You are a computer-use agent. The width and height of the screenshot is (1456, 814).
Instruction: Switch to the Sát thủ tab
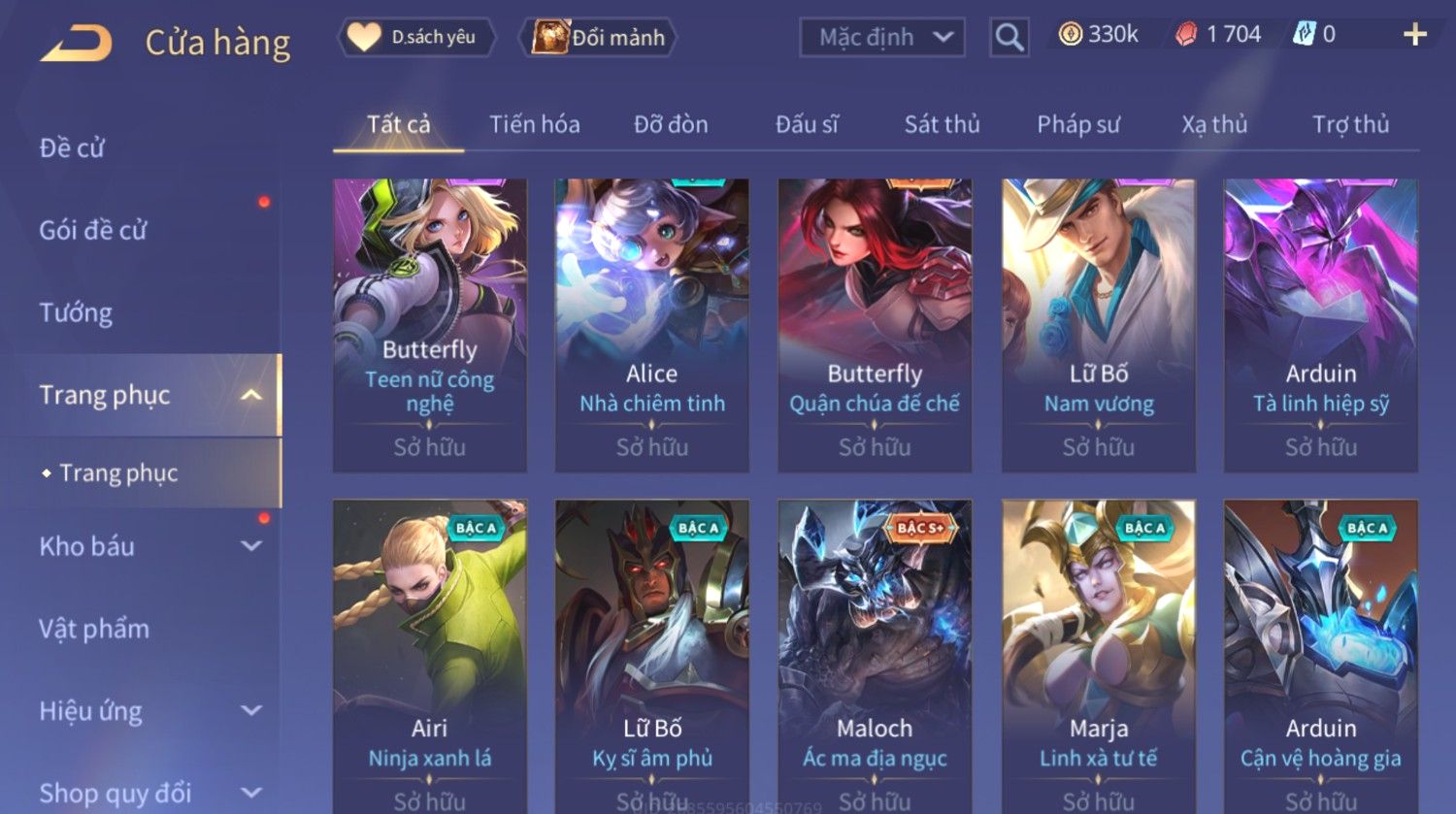click(x=942, y=124)
